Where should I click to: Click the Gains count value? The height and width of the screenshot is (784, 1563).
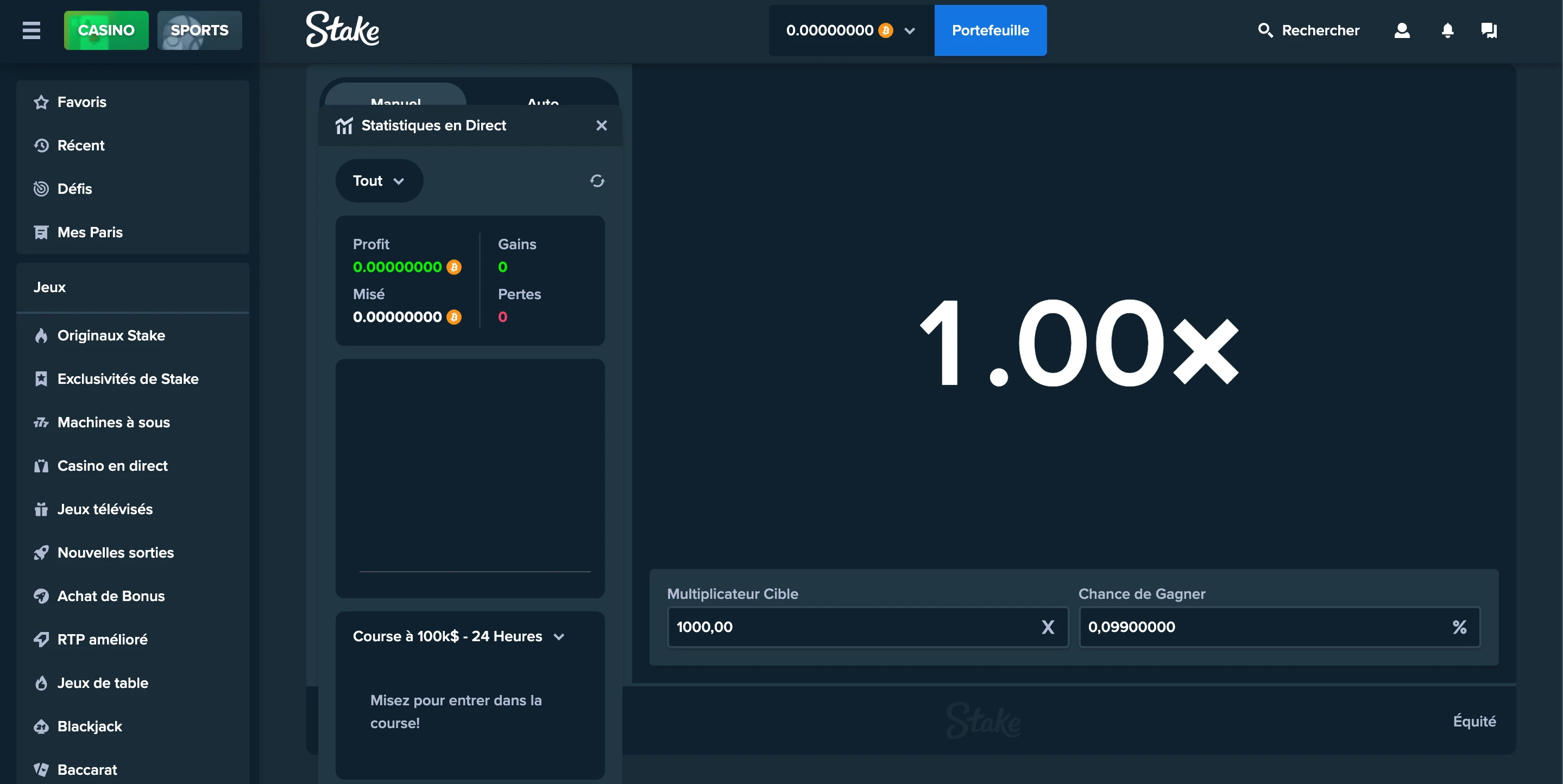[x=502, y=267]
